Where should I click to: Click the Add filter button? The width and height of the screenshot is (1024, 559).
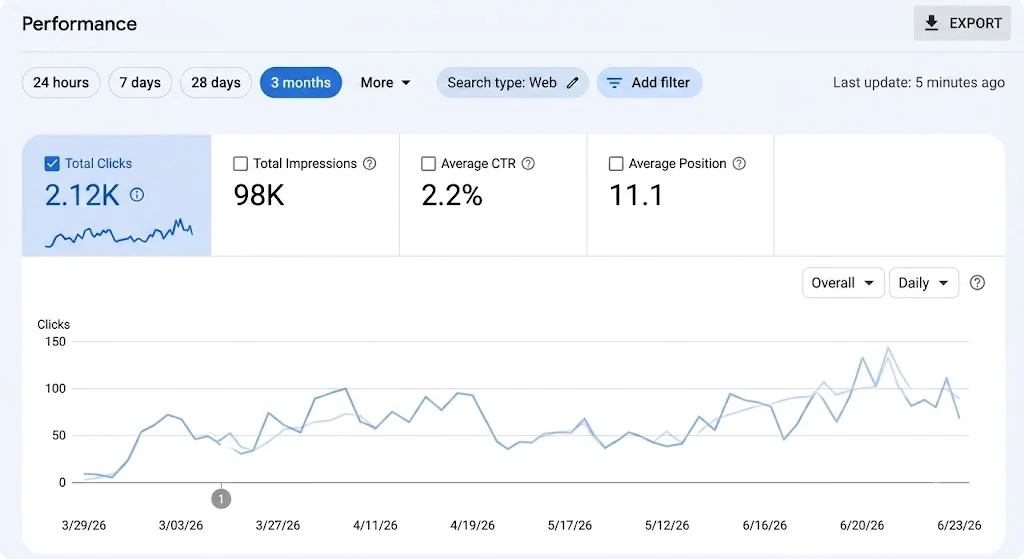click(649, 83)
